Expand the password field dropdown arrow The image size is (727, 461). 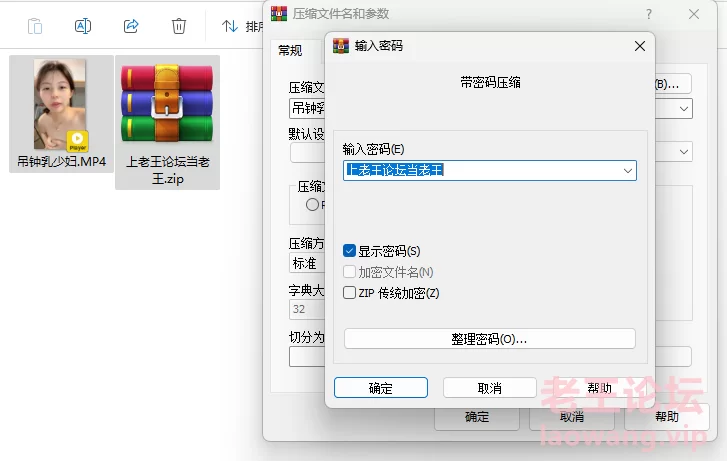(x=628, y=171)
